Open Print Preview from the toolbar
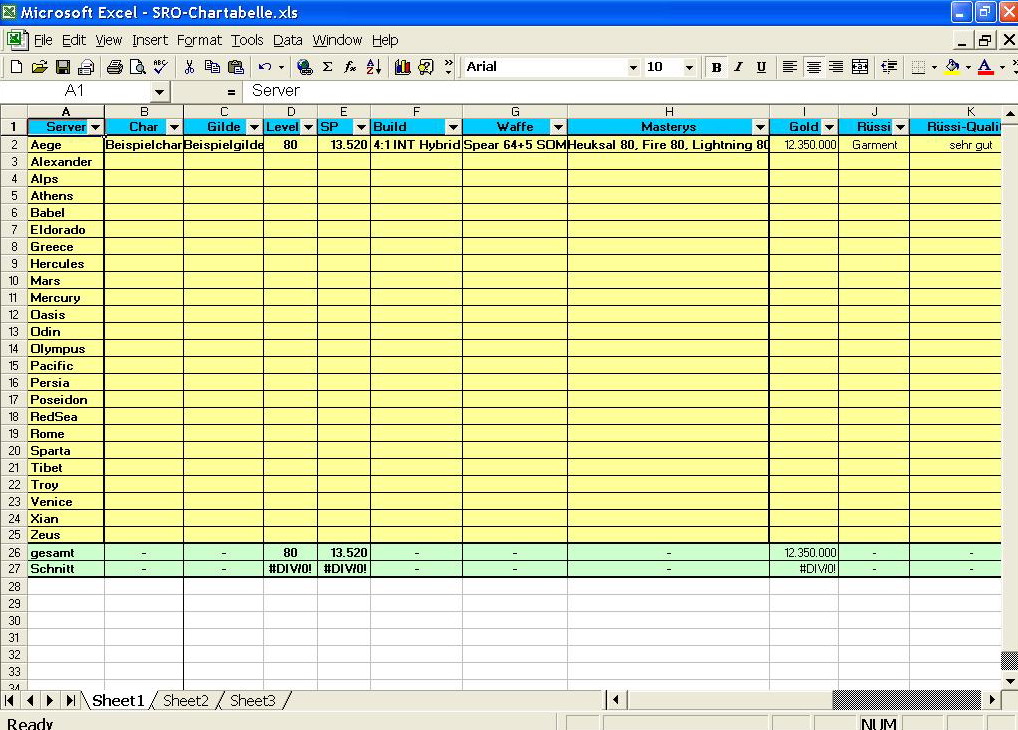Image resolution: width=1018 pixels, height=730 pixels. 137,67
